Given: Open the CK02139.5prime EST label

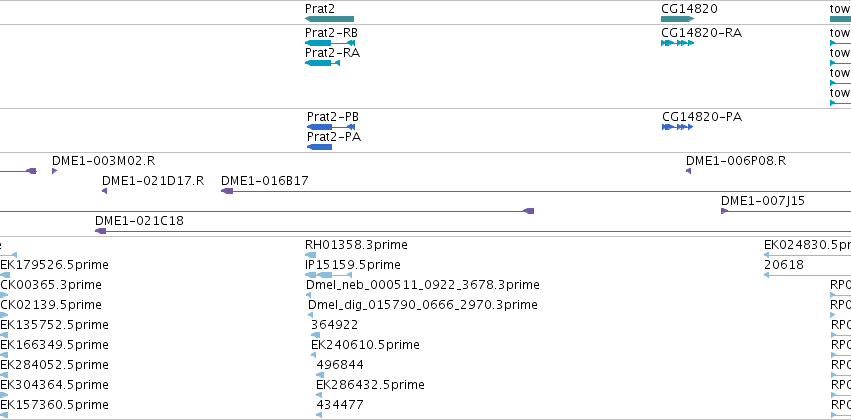Looking at the screenshot, I should pos(50,305).
